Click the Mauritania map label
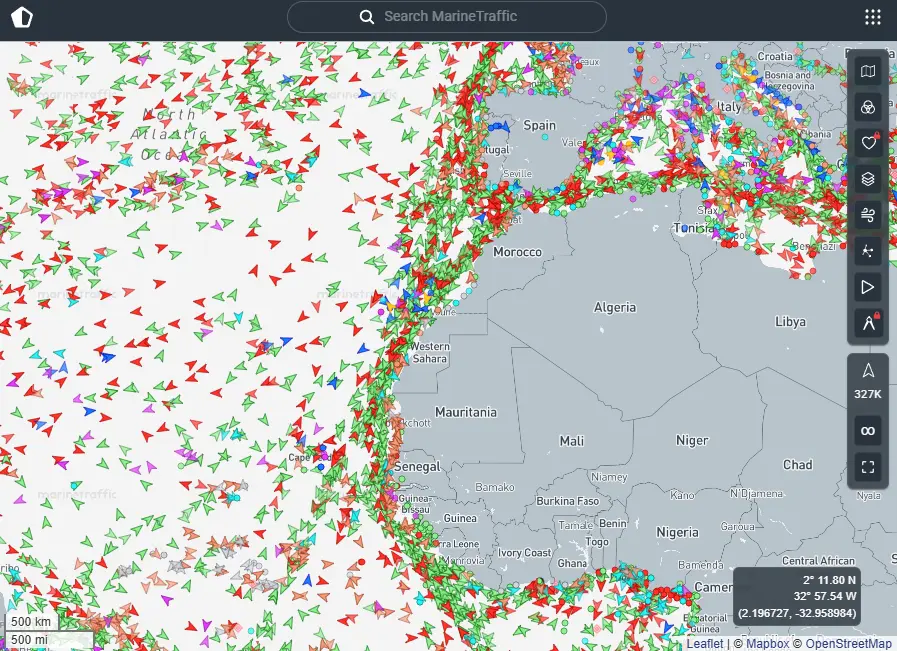 (x=466, y=412)
